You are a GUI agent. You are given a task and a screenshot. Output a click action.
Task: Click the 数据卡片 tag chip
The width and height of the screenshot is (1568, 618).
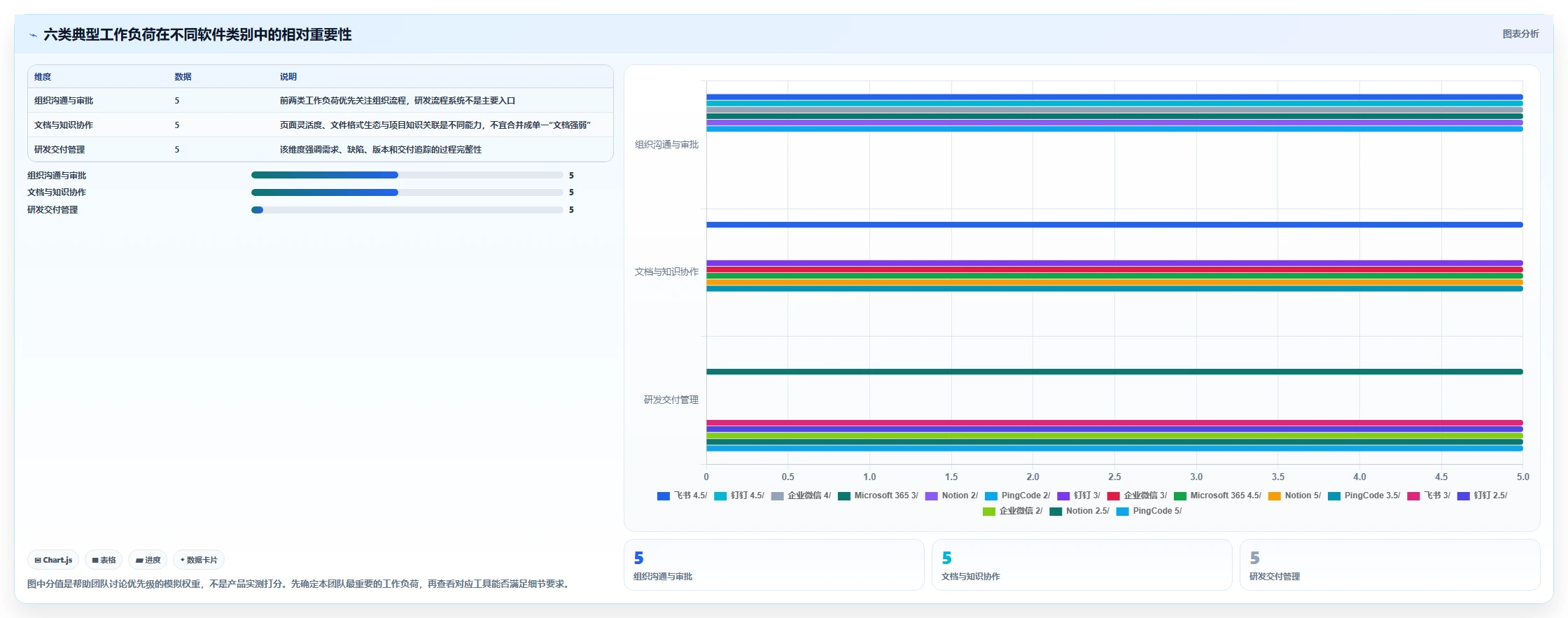[199, 560]
